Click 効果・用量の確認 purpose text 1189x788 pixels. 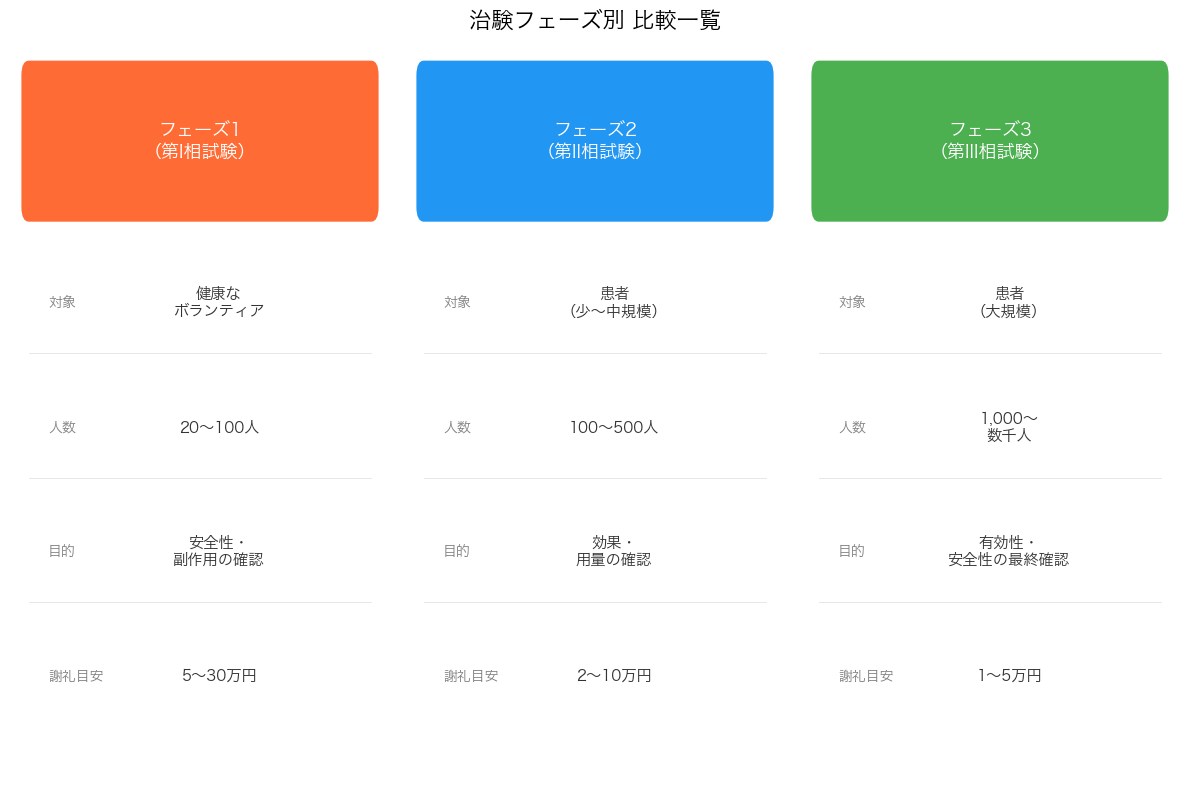(x=614, y=551)
